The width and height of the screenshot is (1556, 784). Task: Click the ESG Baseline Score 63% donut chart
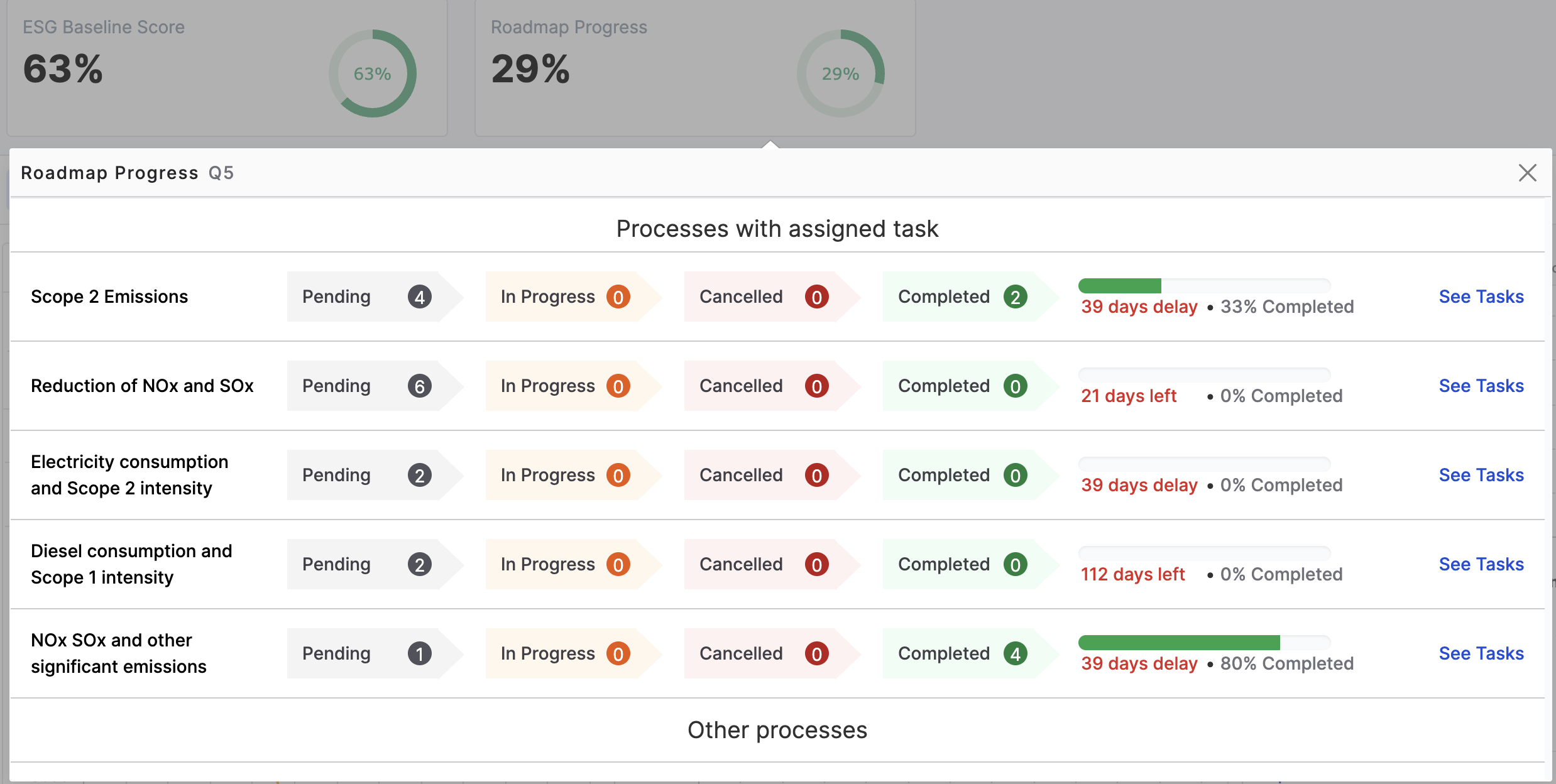[372, 73]
